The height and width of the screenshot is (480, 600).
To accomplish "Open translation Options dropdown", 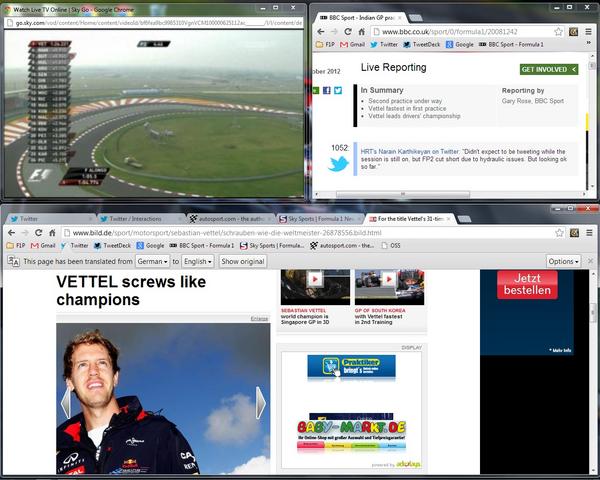I will (563, 261).
